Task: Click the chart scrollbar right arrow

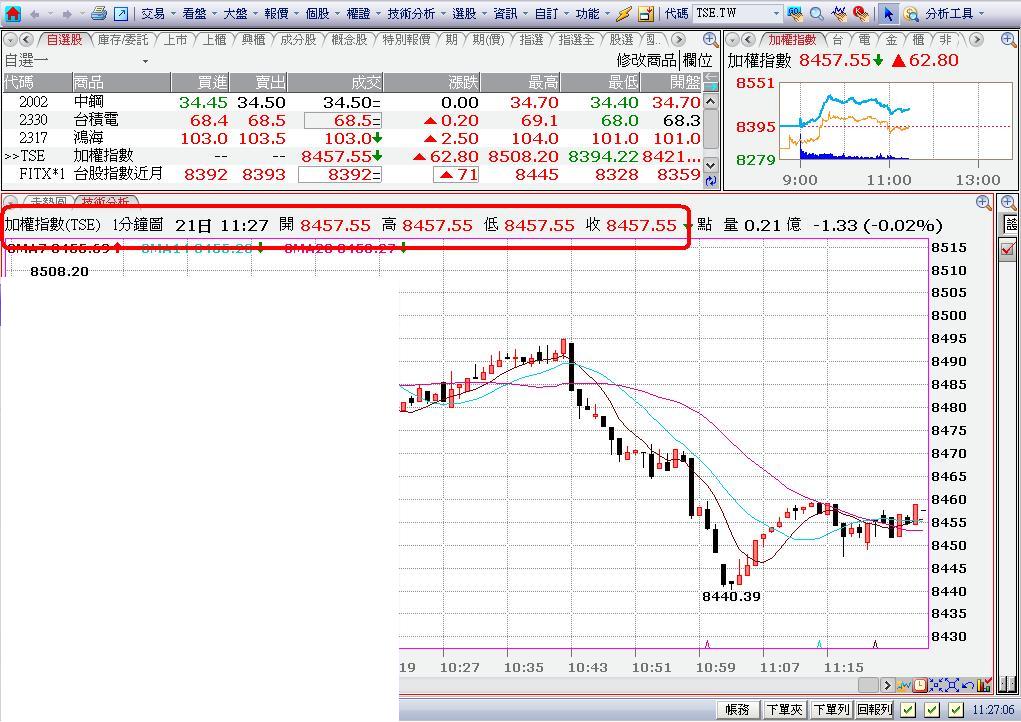Action: tap(887, 685)
